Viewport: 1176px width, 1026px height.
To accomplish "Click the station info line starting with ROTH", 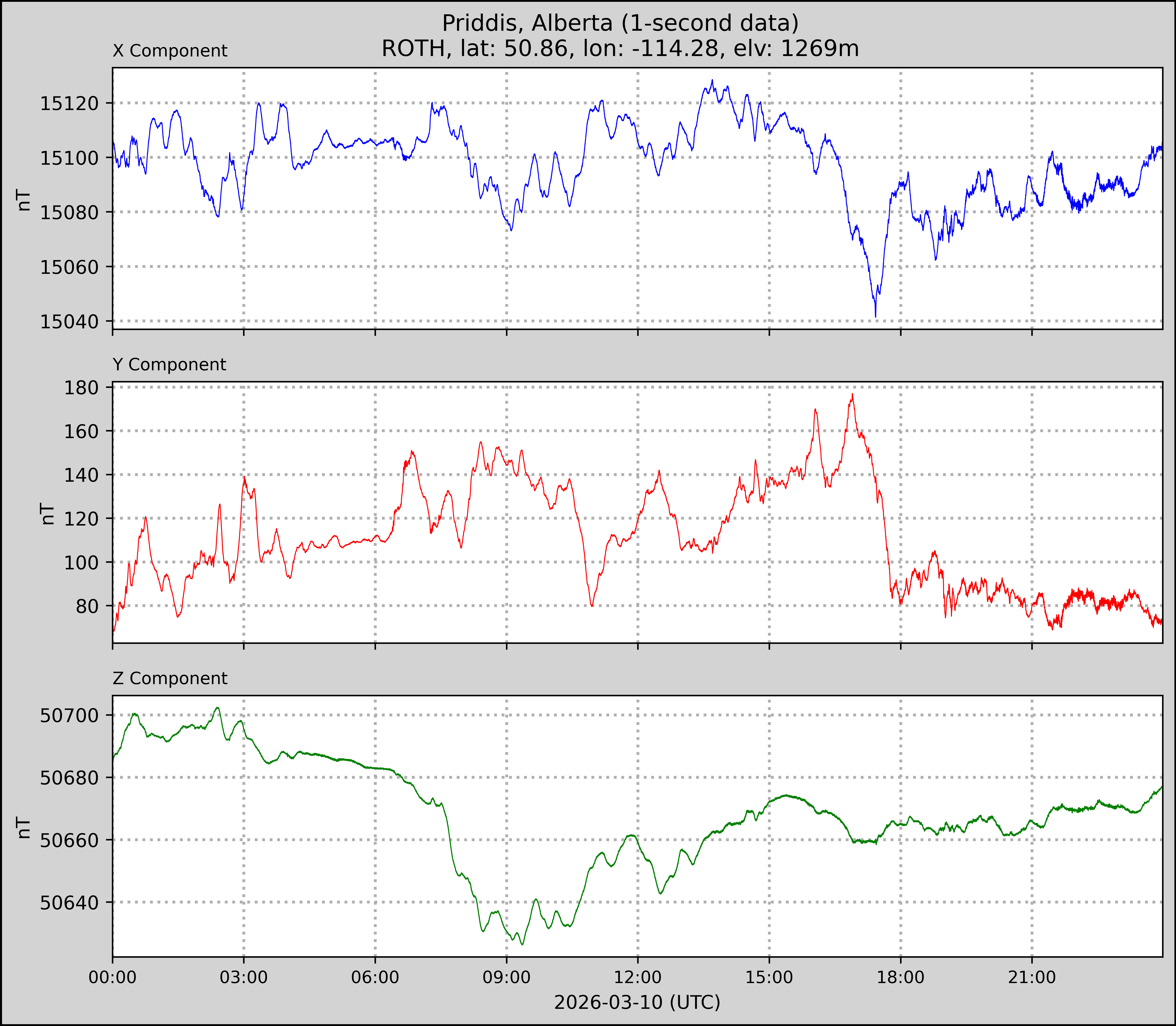I will pos(620,49).
